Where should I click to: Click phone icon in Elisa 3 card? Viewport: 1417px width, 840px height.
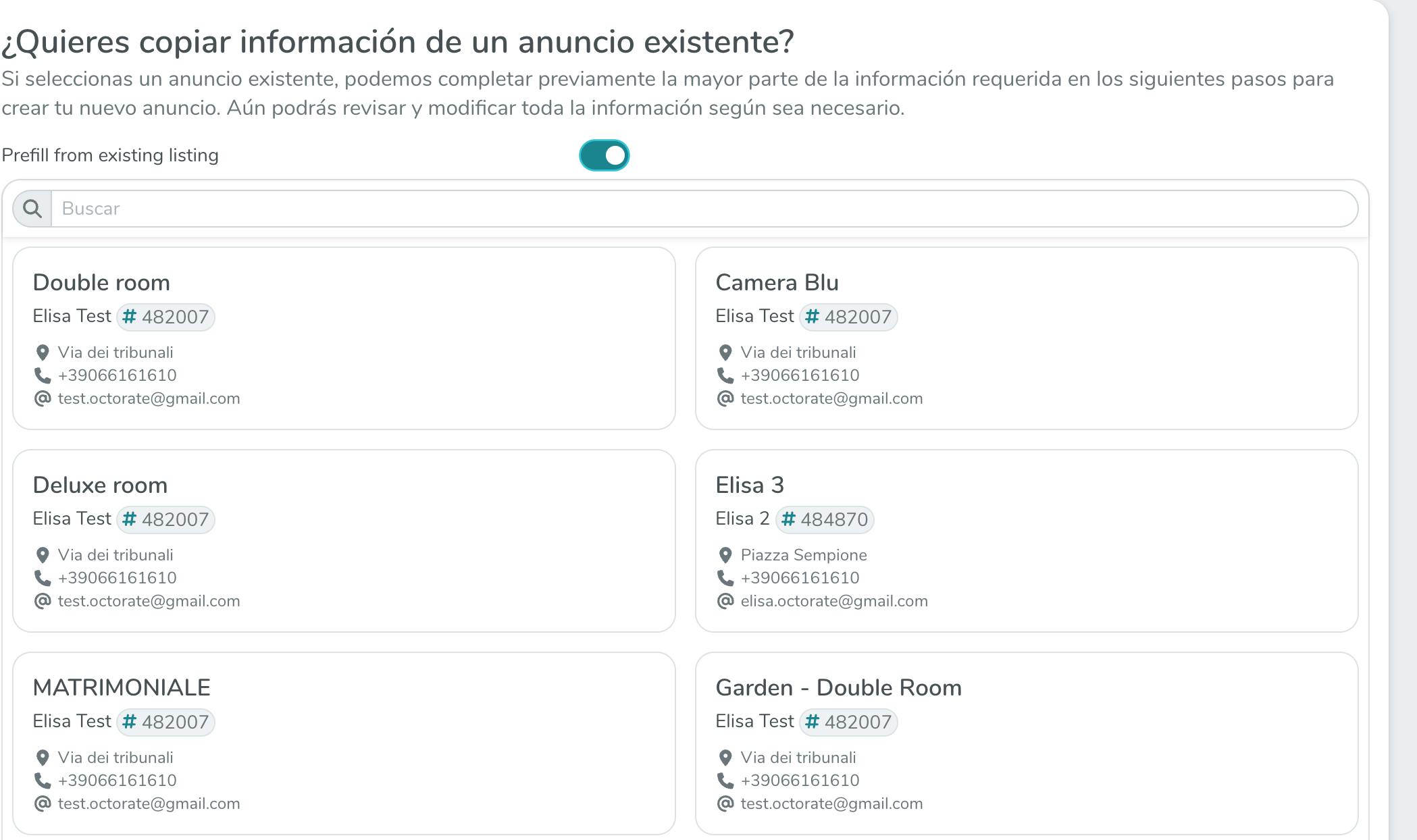tap(725, 578)
